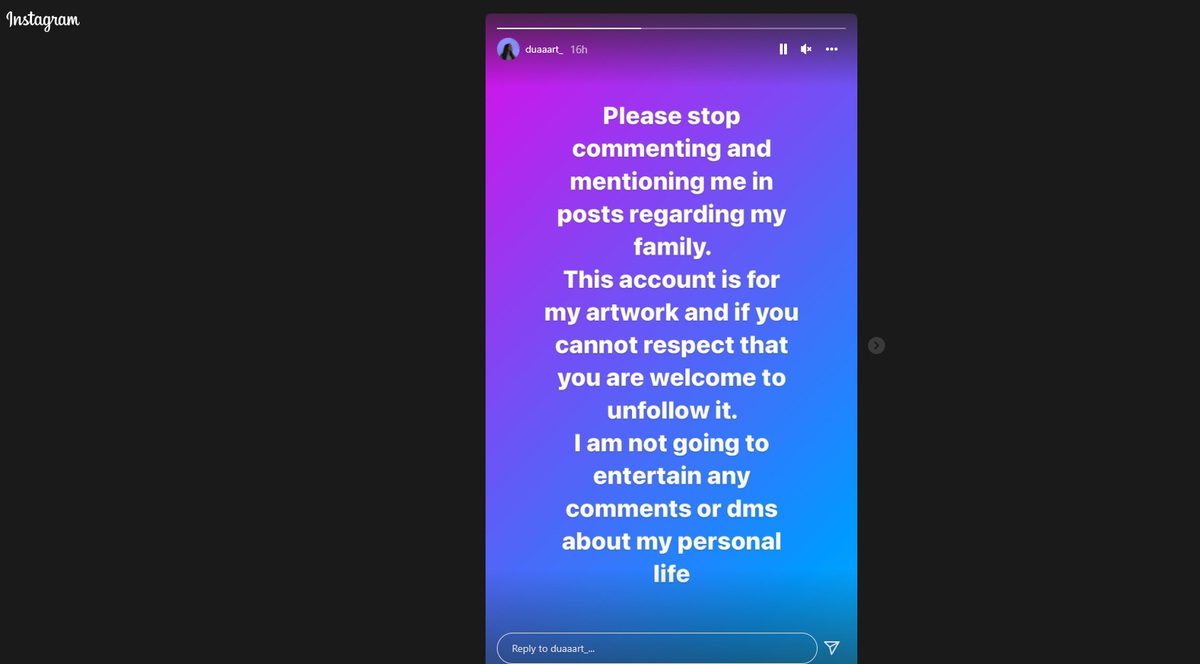Click the paper plane share icon
Screen dimensions: 1200x664
832,648
